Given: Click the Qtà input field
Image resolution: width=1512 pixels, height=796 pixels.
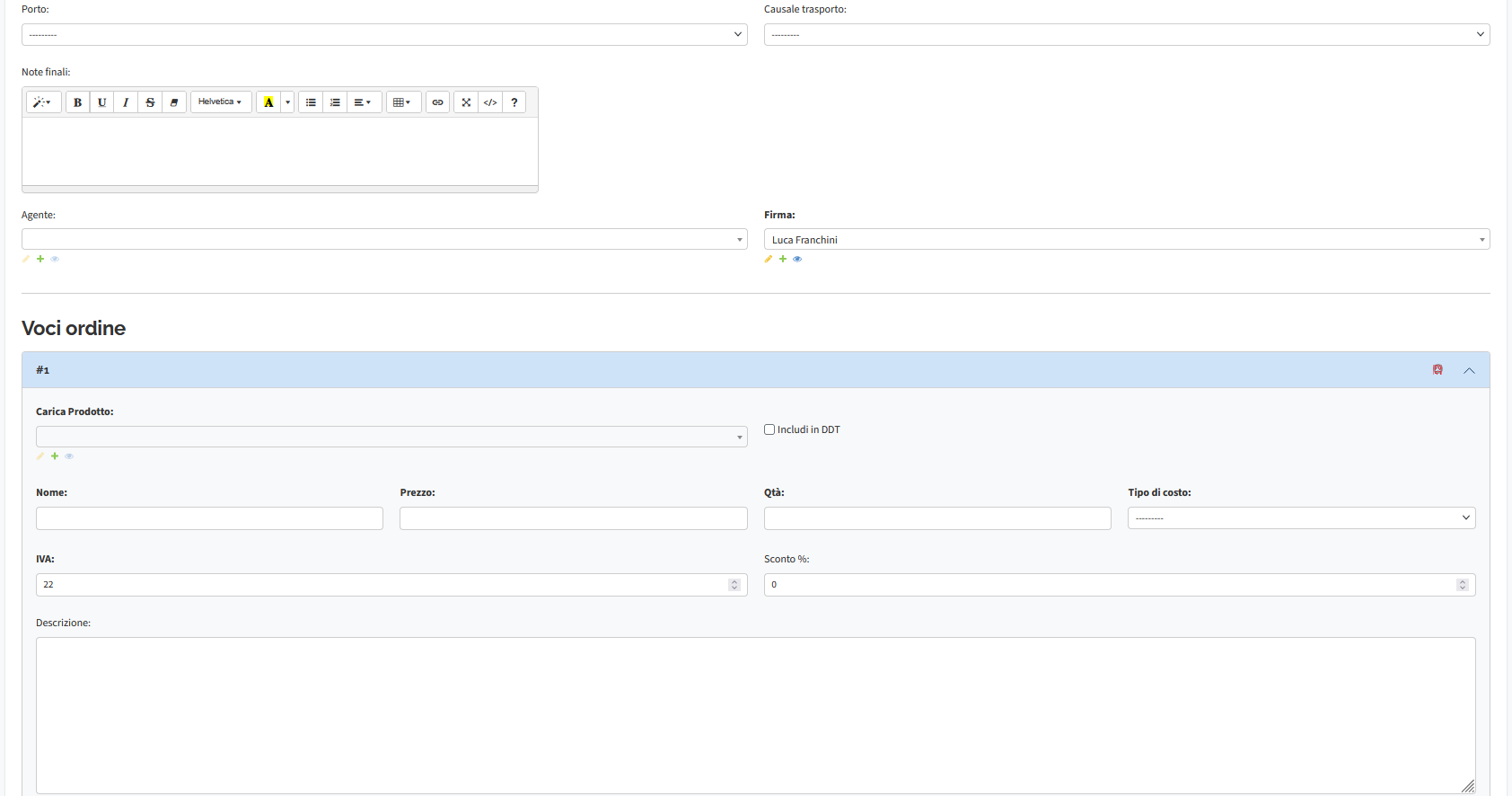Looking at the screenshot, I should (x=937, y=518).
